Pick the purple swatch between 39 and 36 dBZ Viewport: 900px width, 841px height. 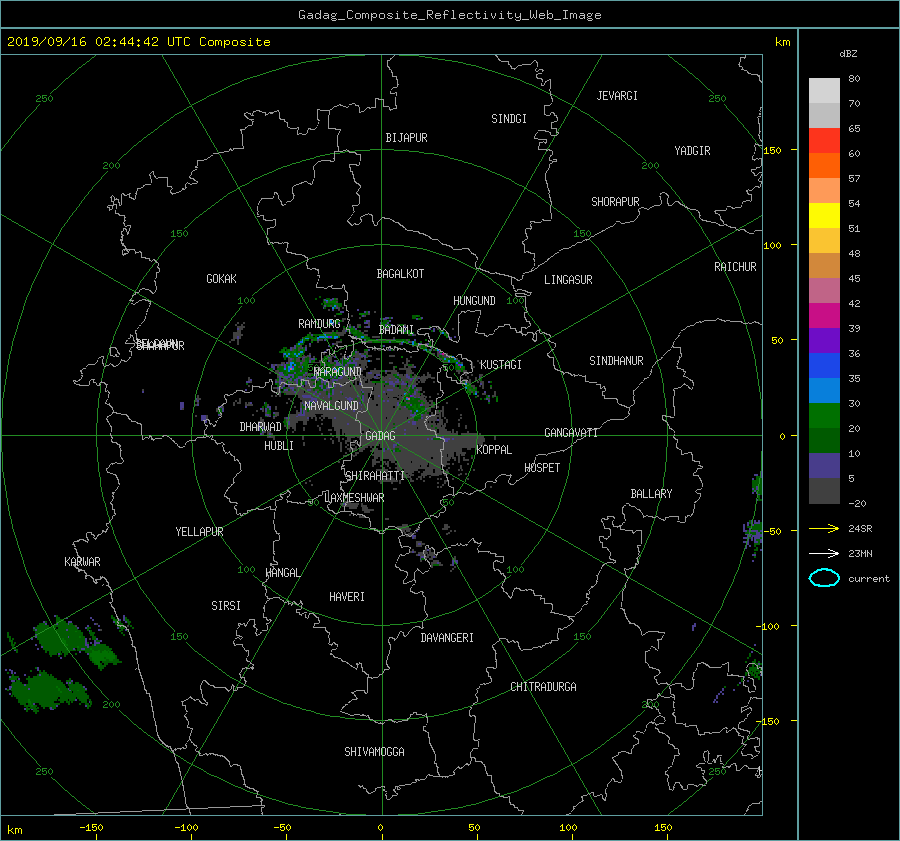tap(824, 340)
